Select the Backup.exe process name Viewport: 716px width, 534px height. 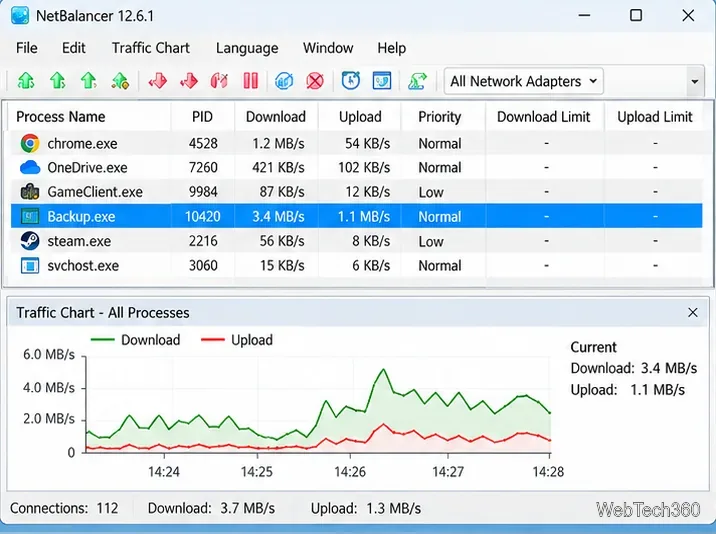pyautogui.click(x=81, y=217)
